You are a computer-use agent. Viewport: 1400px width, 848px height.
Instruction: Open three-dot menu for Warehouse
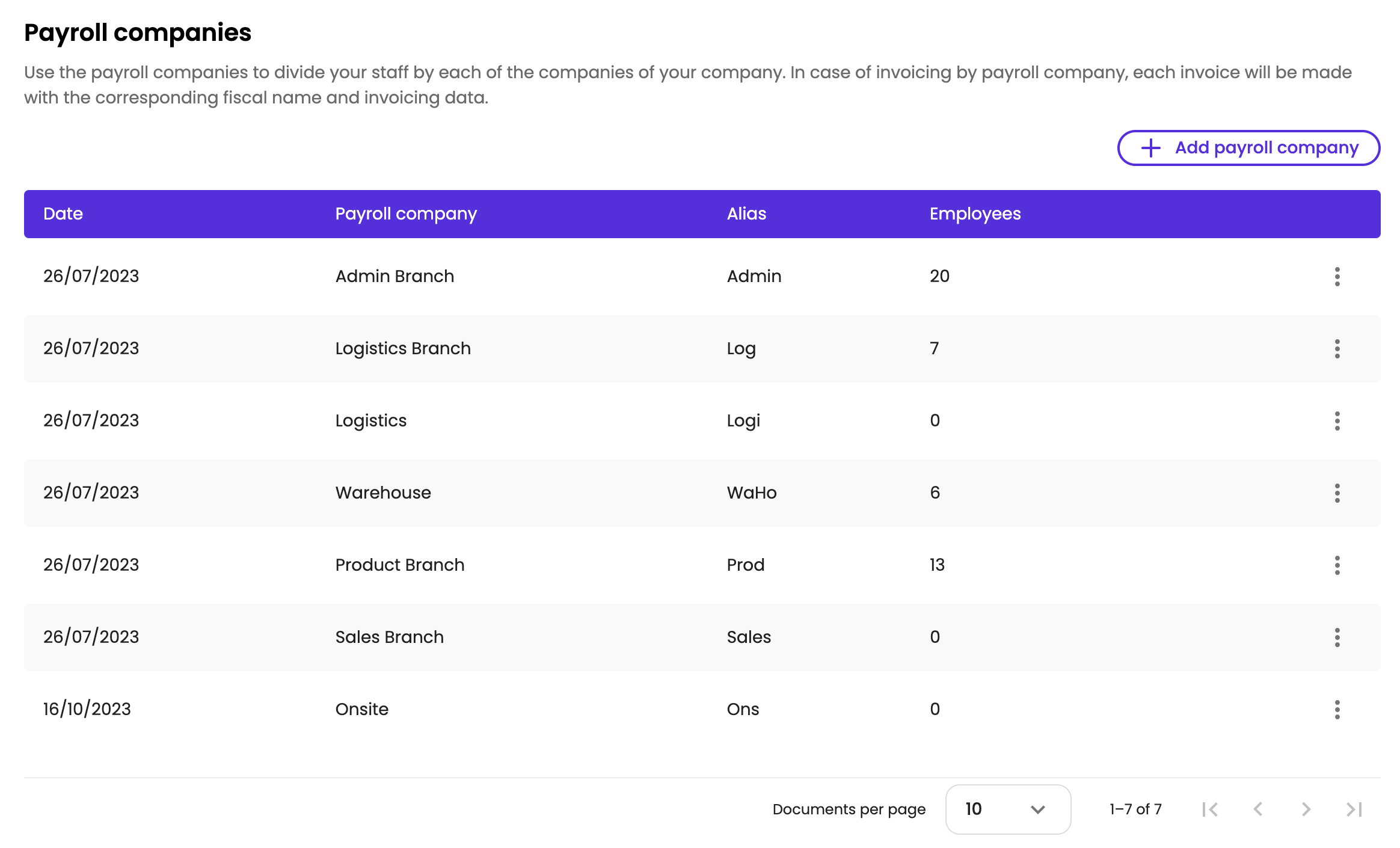pos(1337,493)
